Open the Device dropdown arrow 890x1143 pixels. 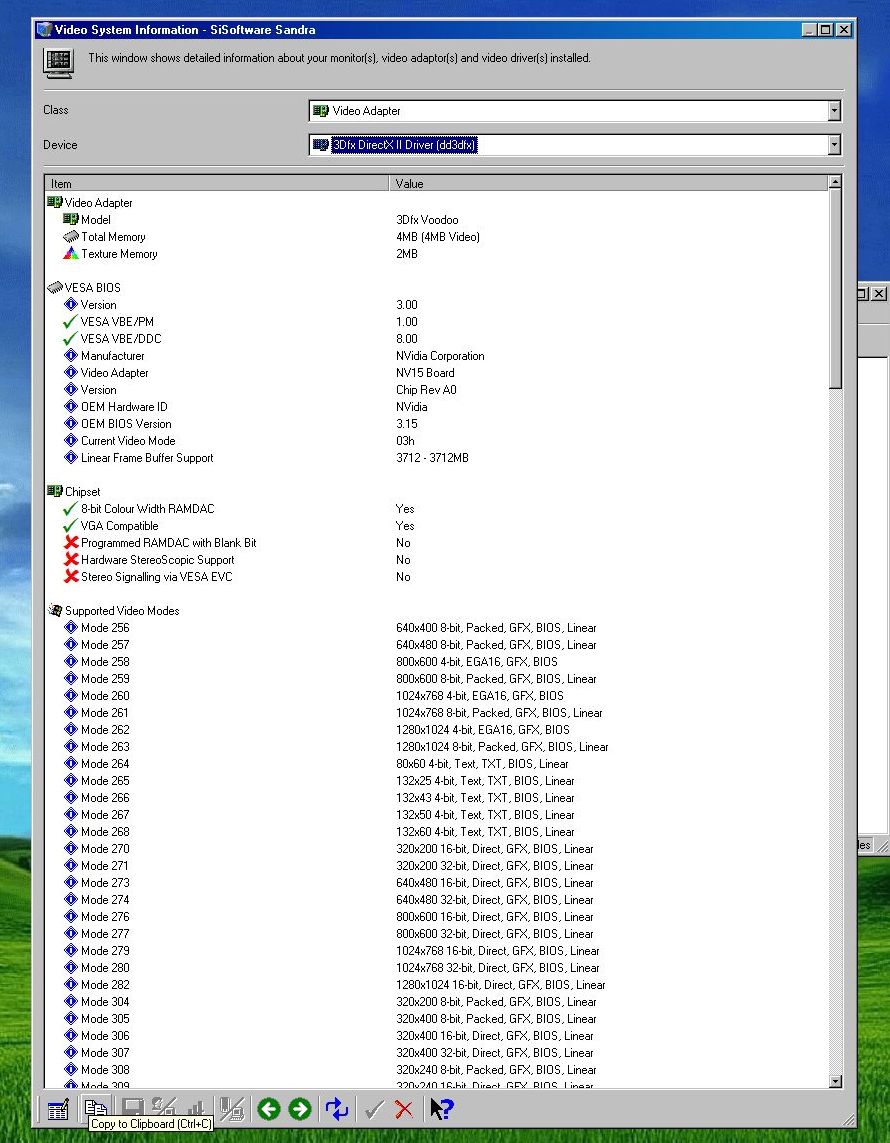(x=835, y=145)
